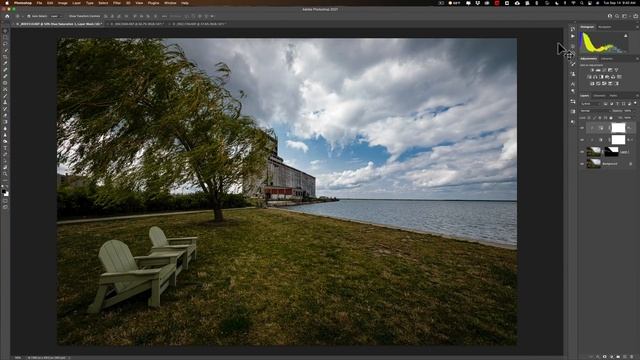Select the Background layer thumbnail
Screen dimensions: 640x360
tap(593, 164)
